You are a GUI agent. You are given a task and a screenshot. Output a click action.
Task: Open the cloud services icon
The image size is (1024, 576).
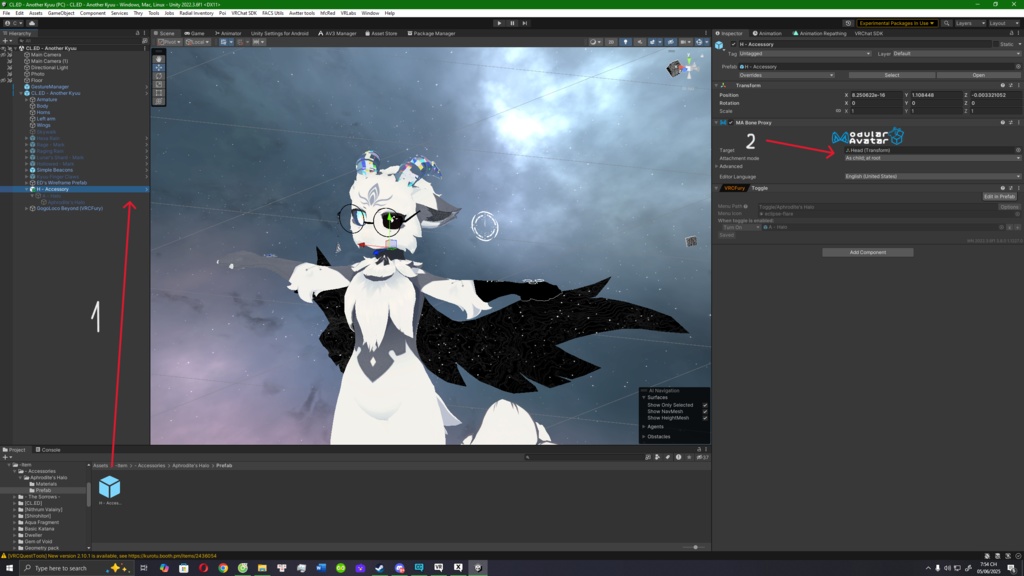pyautogui.click(x=31, y=23)
